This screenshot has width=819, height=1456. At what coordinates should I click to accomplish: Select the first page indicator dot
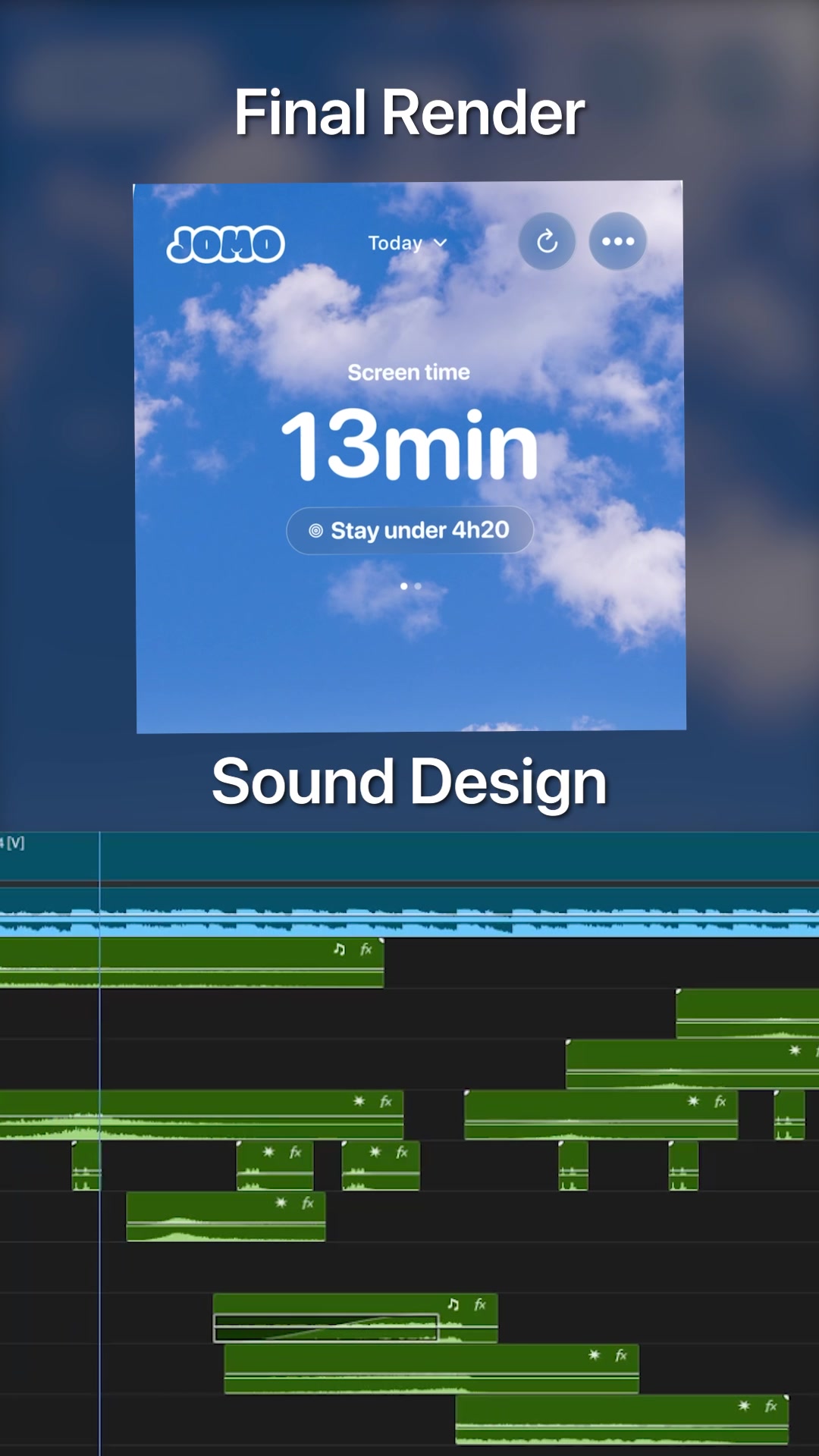click(x=403, y=586)
